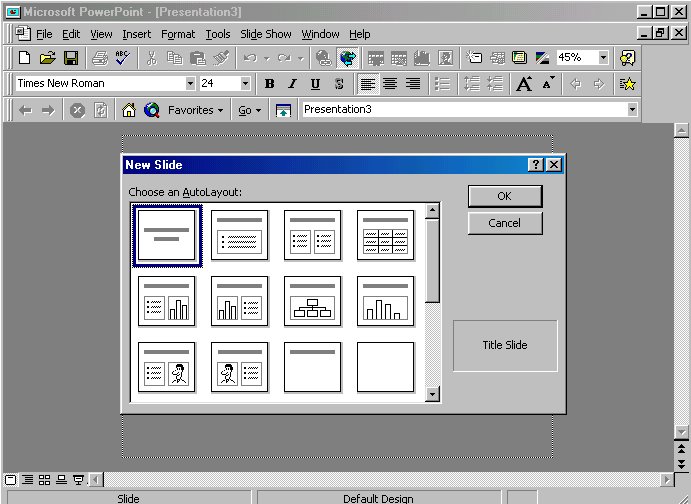691x504 pixels.
Task: Click the Demote right arrow icon
Action: tap(598, 84)
